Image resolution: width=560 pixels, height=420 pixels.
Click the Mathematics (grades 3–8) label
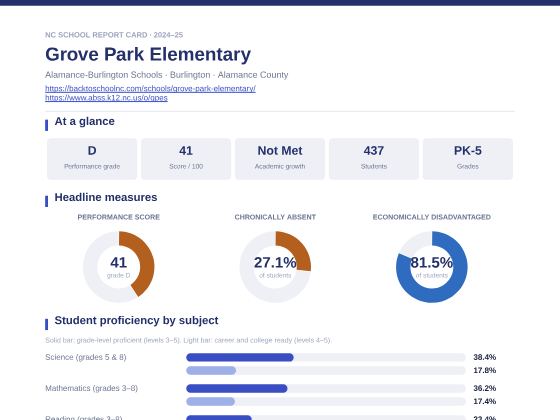click(x=91, y=388)
